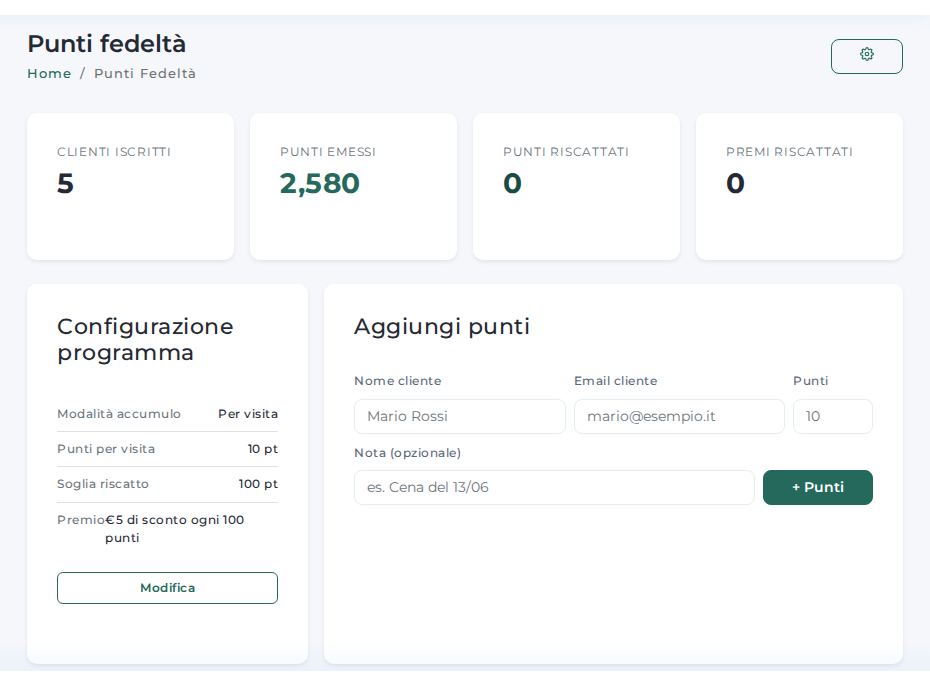Click the 'PUNTI EMESSI' card label
The image size is (930, 675).
[x=328, y=152]
